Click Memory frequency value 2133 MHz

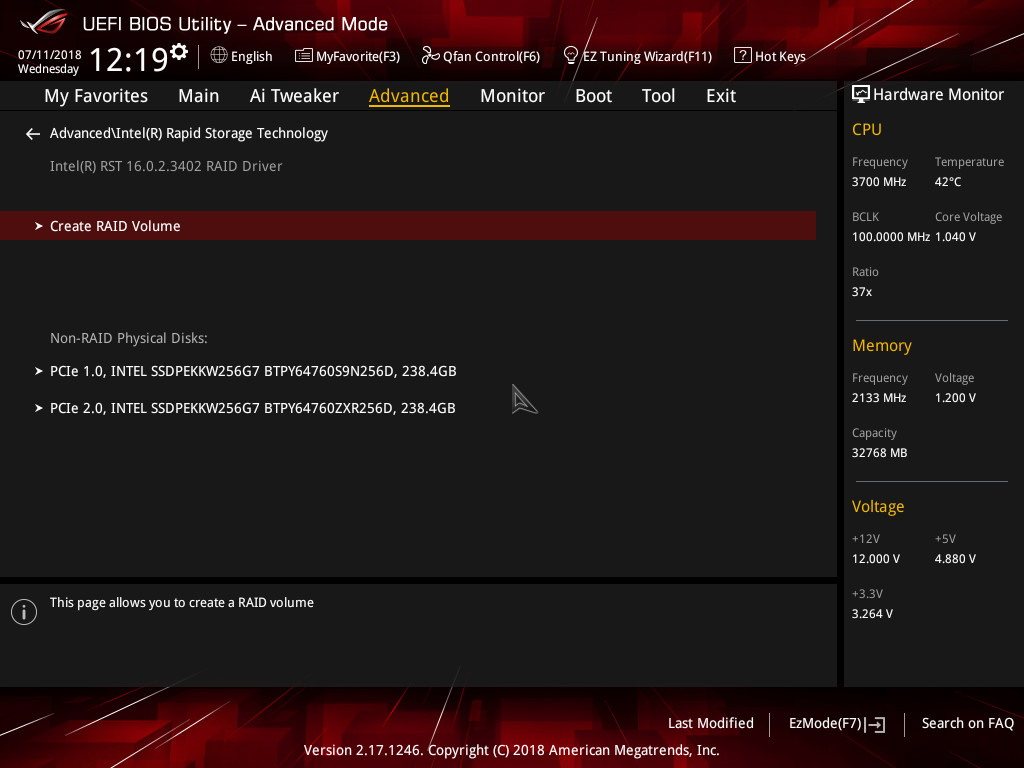click(879, 398)
